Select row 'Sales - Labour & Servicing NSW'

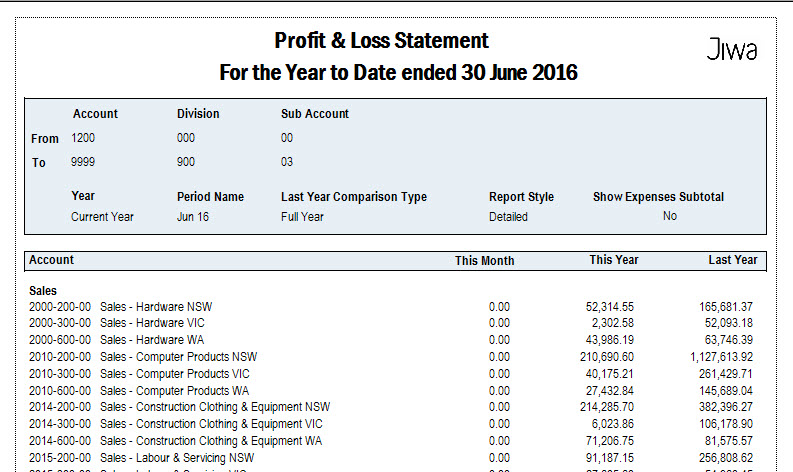(391, 458)
